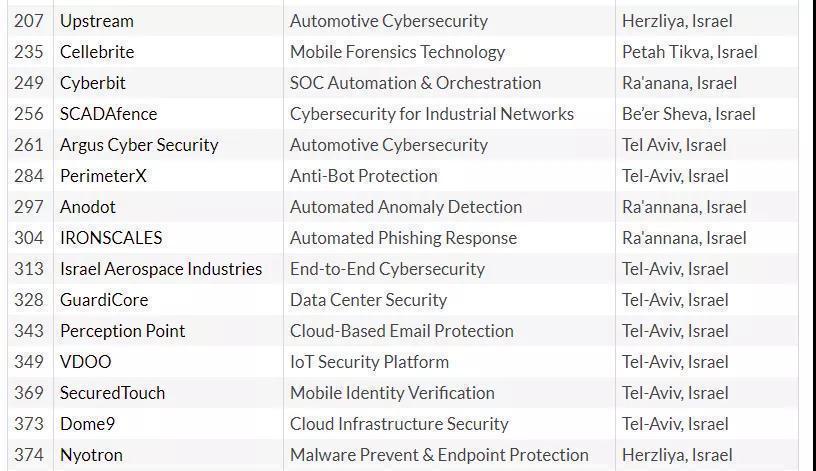Screen dimensions: 816x471
Task: Open the SCADAfence entry
Action: [x=108, y=114]
